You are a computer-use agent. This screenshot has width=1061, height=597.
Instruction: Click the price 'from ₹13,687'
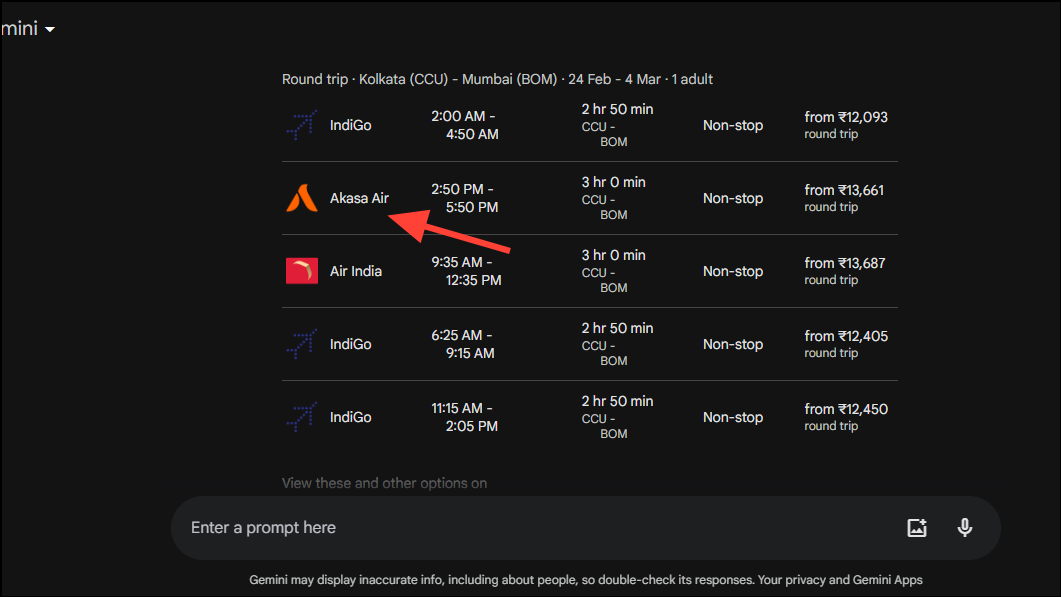point(845,263)
